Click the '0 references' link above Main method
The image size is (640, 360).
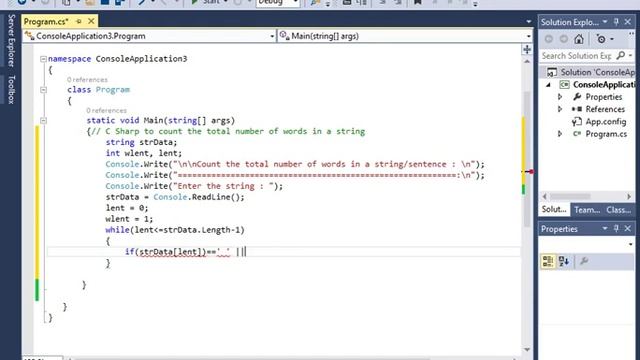(x=107, y=111)
